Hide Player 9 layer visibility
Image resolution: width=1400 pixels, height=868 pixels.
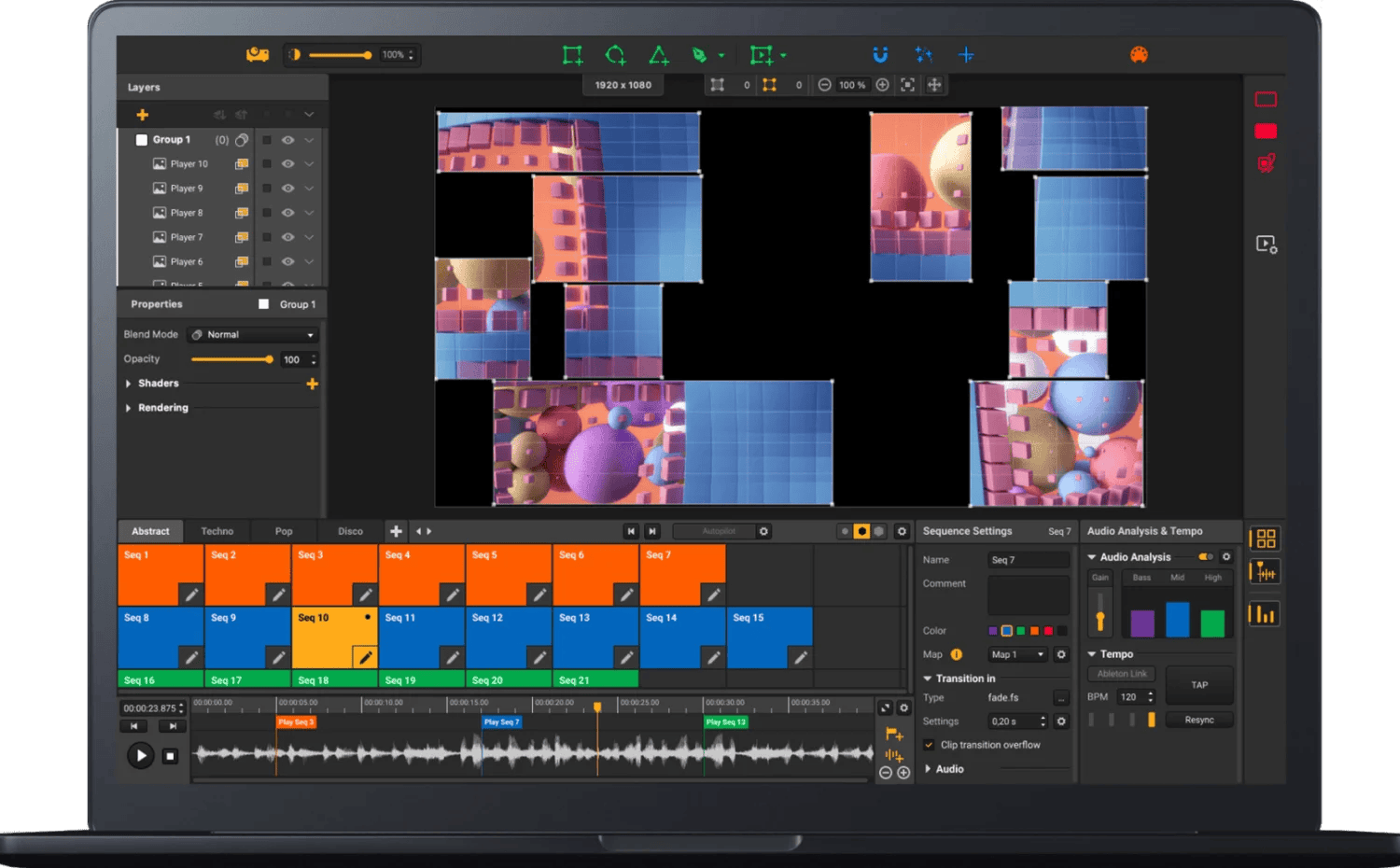pos(288,189)
